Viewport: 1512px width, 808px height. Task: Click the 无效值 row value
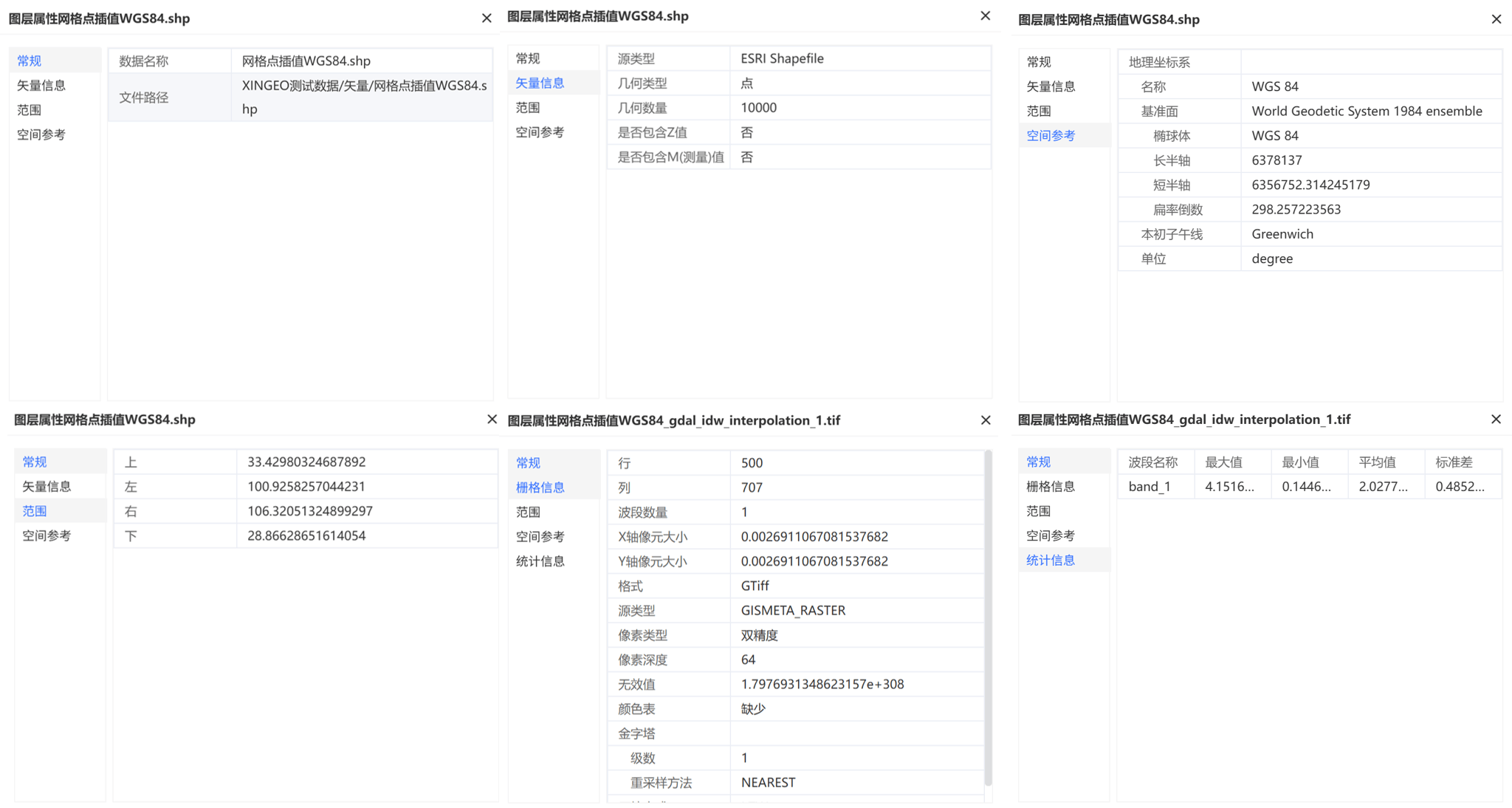[857, 685]
